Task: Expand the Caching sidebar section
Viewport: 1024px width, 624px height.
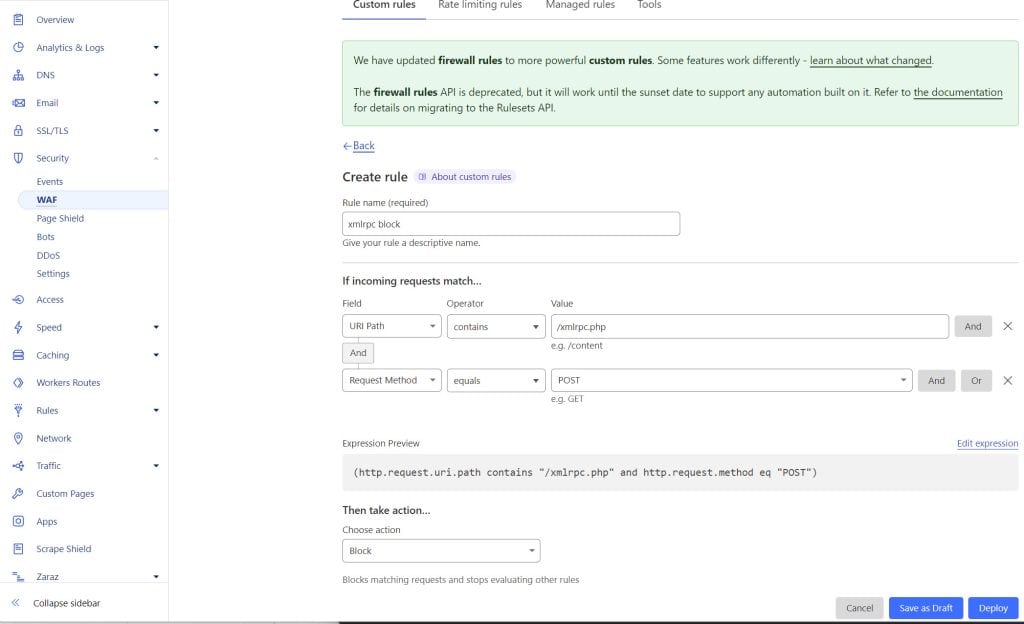Action: (x=156, y=355)
